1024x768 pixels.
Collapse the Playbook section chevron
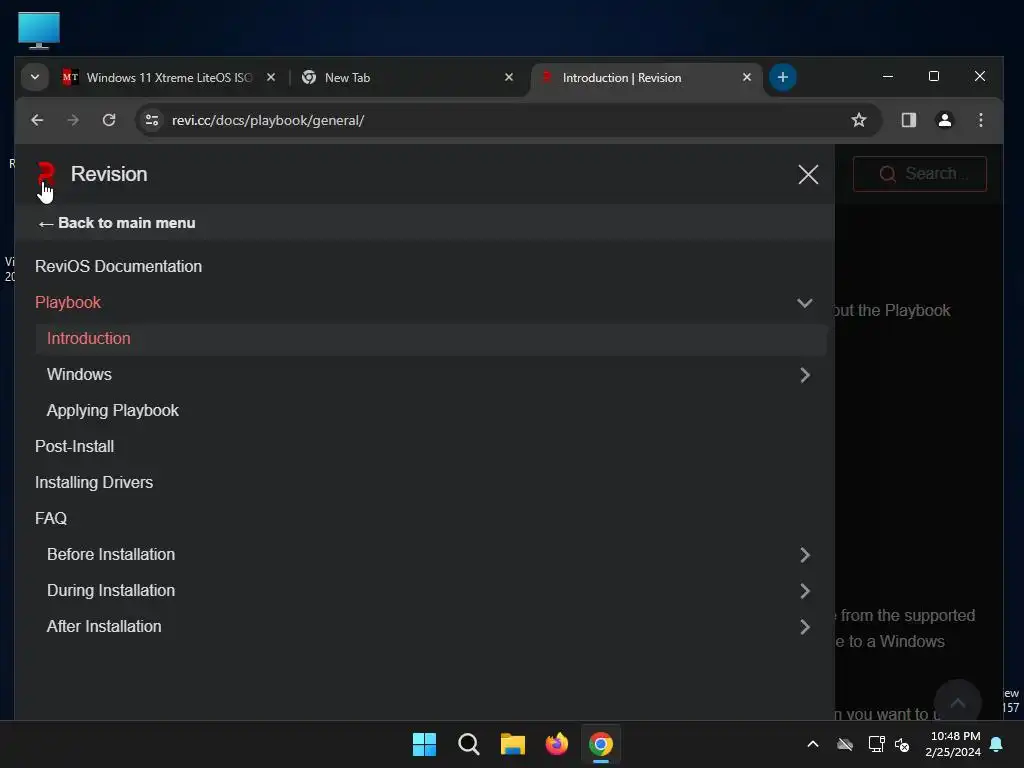[x=805, y=303]
